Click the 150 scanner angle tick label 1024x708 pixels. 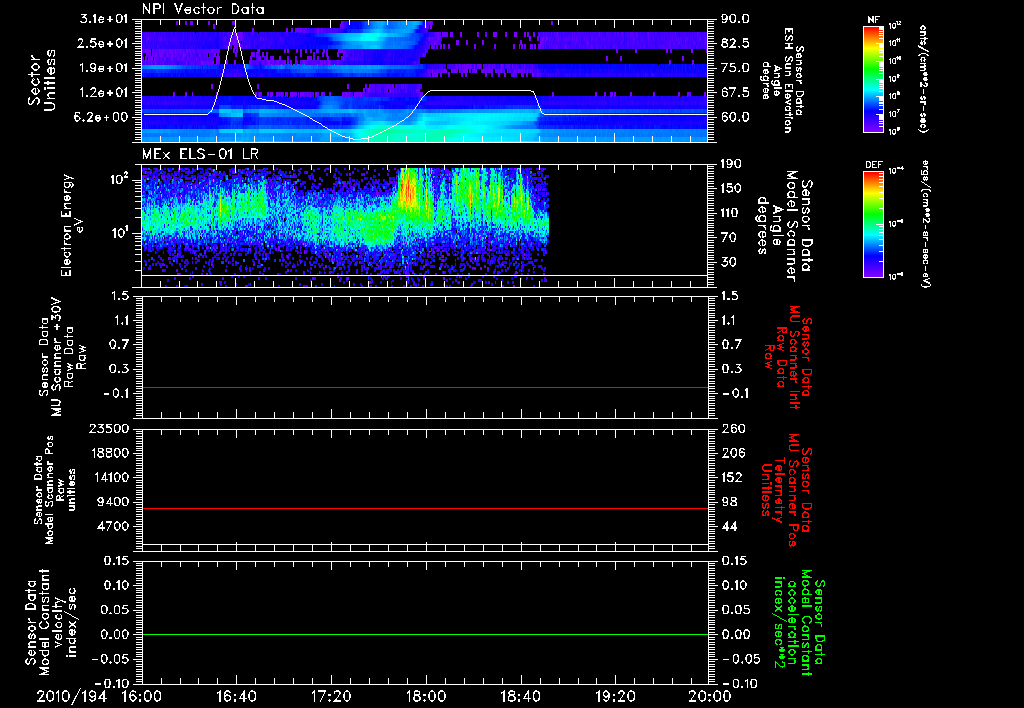733,189
